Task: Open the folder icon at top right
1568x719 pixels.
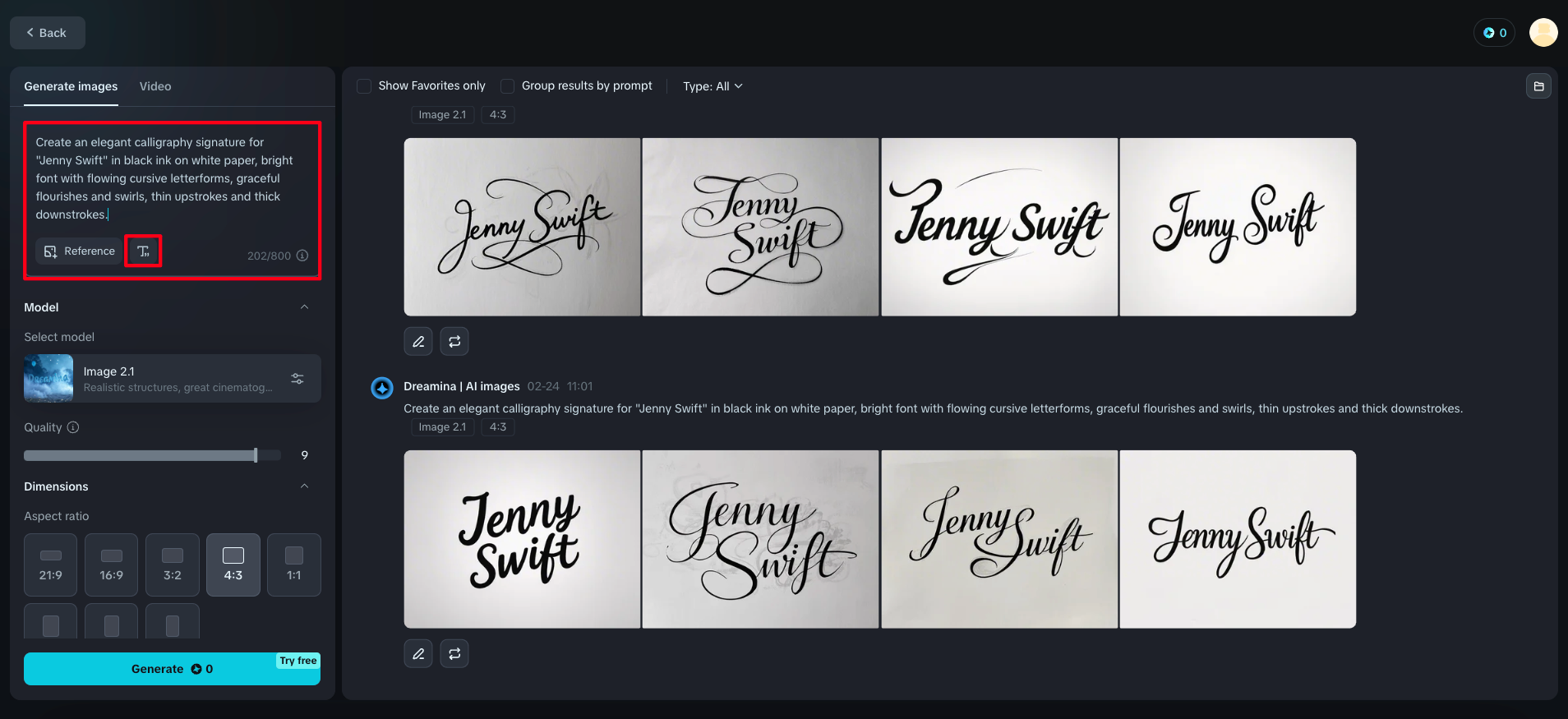Action: coord(1538,86)
